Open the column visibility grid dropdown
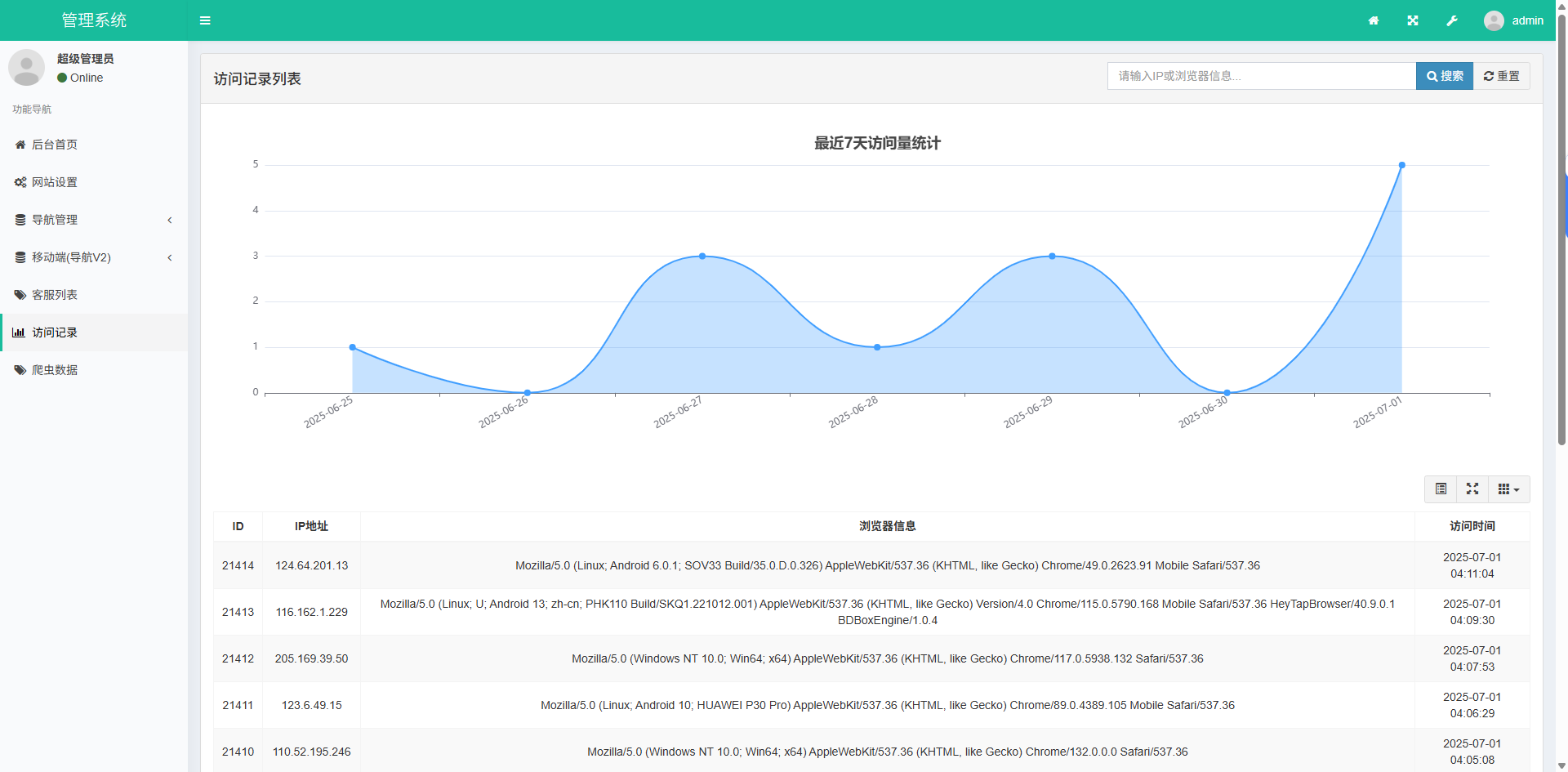Viewport: 1568px width, 772px height. pos(1508,489)
